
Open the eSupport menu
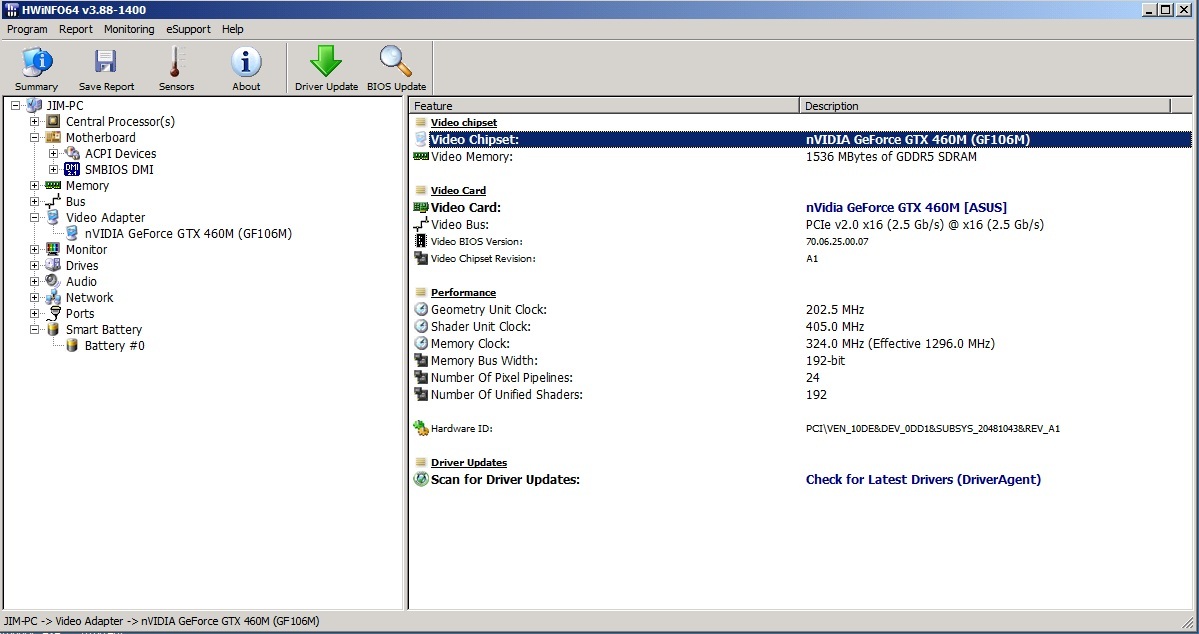(x=188, y=29)
